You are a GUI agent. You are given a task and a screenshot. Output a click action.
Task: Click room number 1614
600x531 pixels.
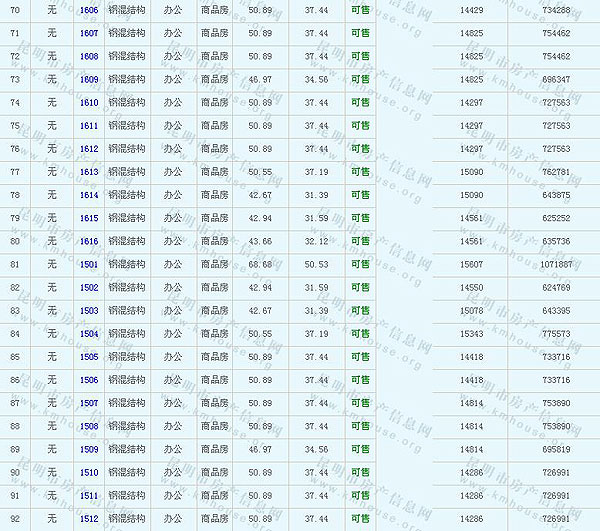pyautogui.click(x=89, y=195)
